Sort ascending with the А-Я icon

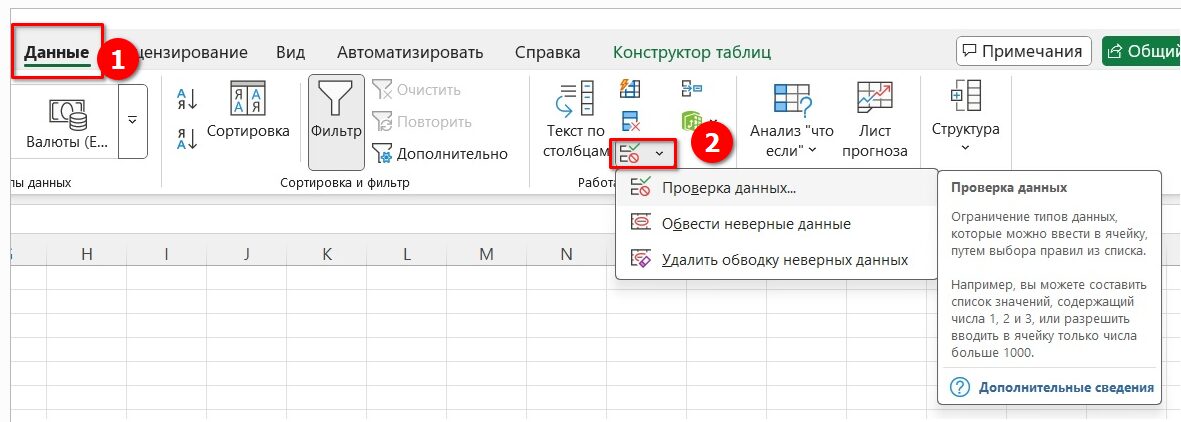tap(186, 99)
